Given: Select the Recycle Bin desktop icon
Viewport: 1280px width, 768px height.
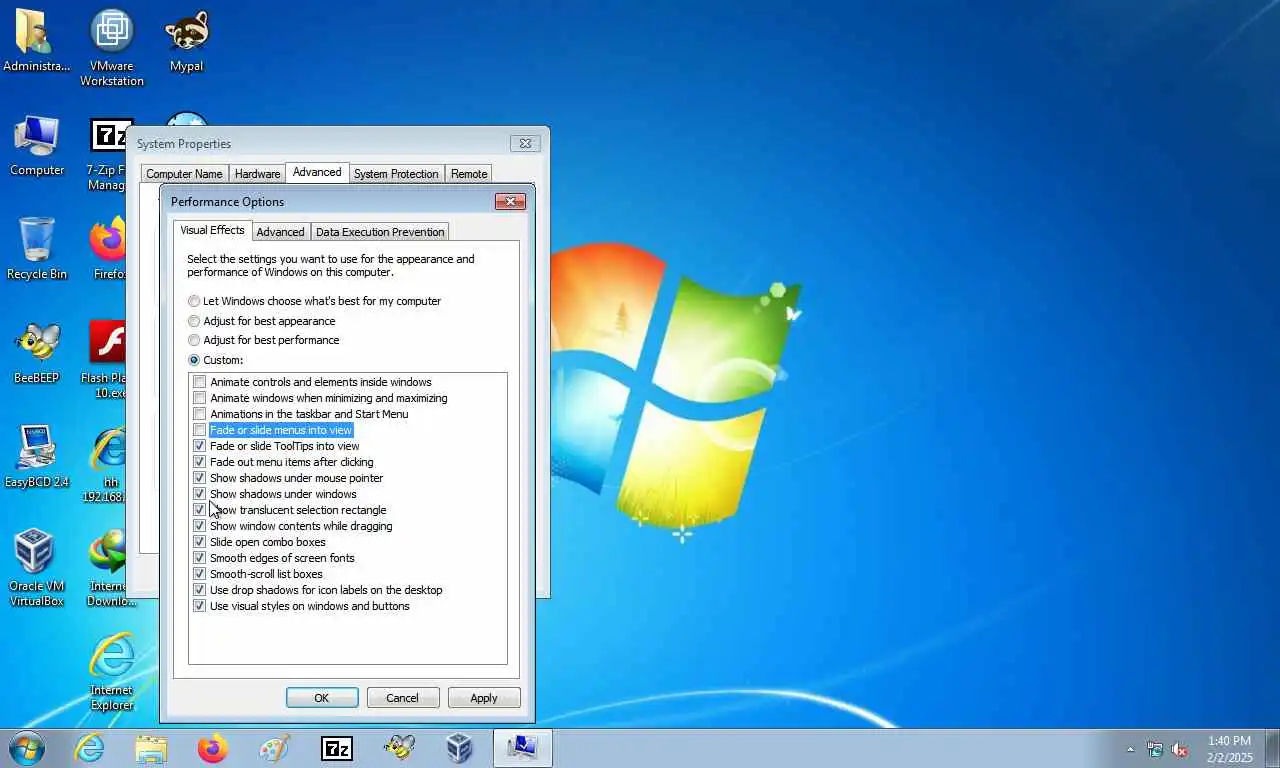Looking at the screenshot, I should 37,248.
